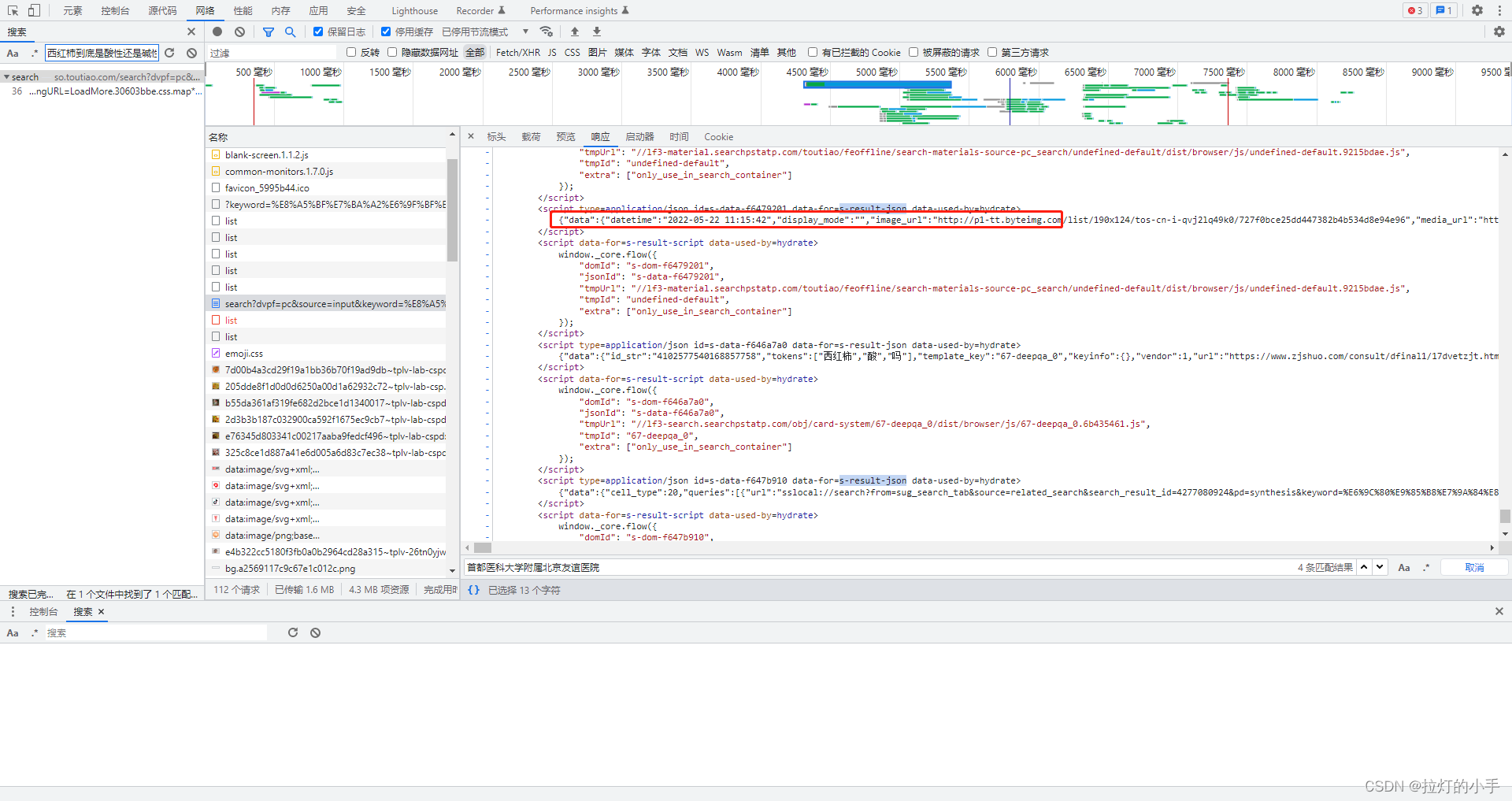This screenshot has width=1512, height=801.
Task: Filter requests by JS type
Action: coord(552,52)
